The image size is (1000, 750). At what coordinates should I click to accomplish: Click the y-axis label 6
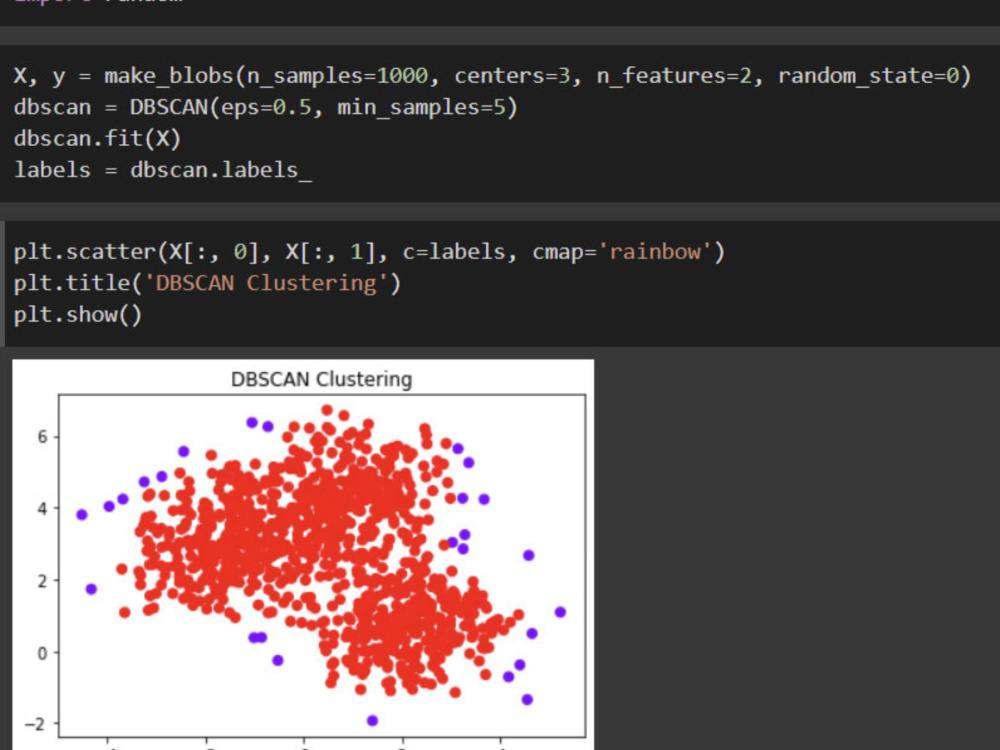click(42, 437)
